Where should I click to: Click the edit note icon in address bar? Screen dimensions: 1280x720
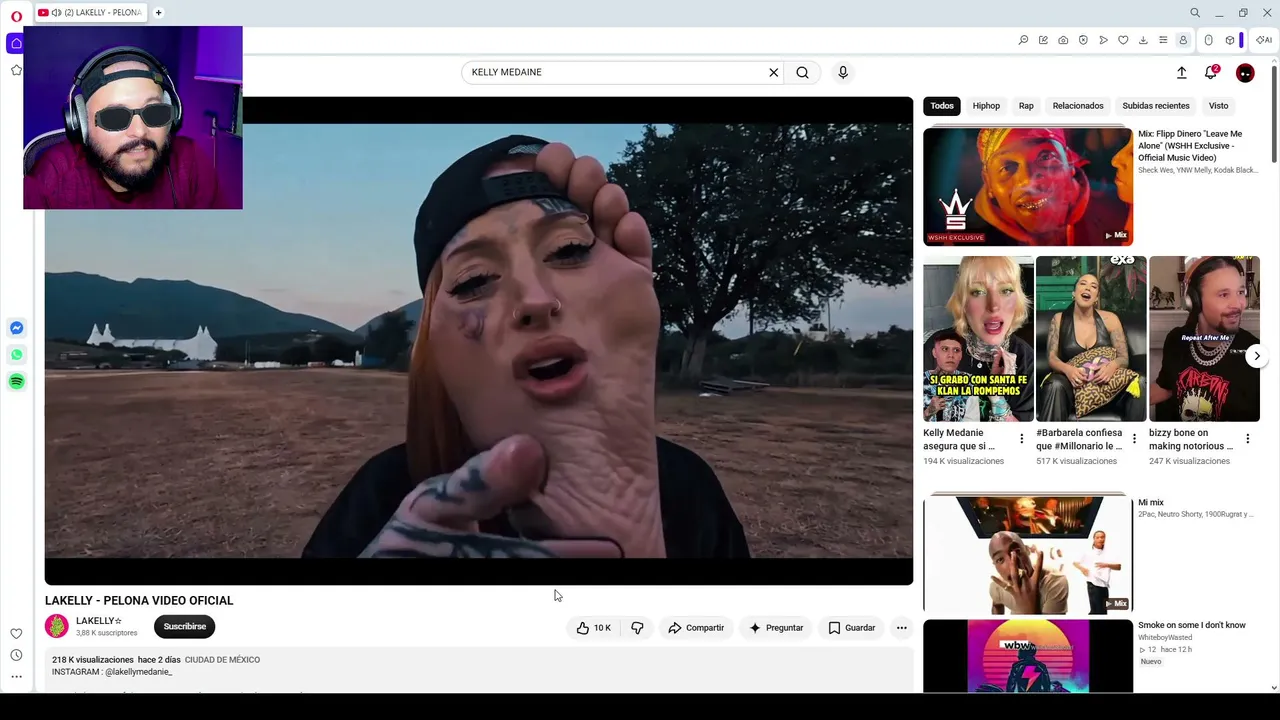pyautogui.click(x=1043, y=40)
